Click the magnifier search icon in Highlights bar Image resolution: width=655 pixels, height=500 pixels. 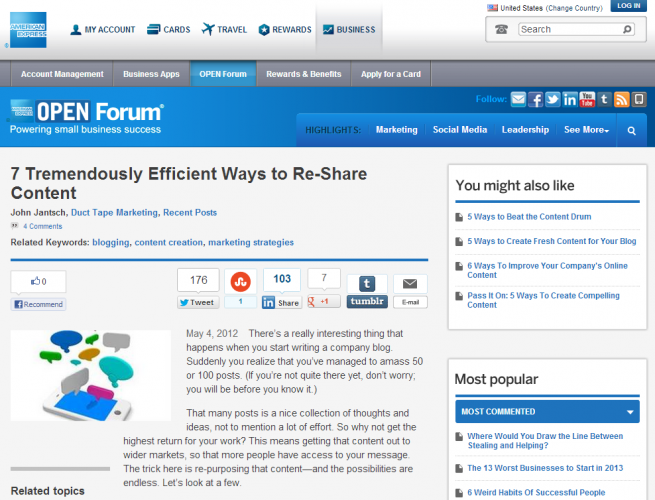pos(631,130)
